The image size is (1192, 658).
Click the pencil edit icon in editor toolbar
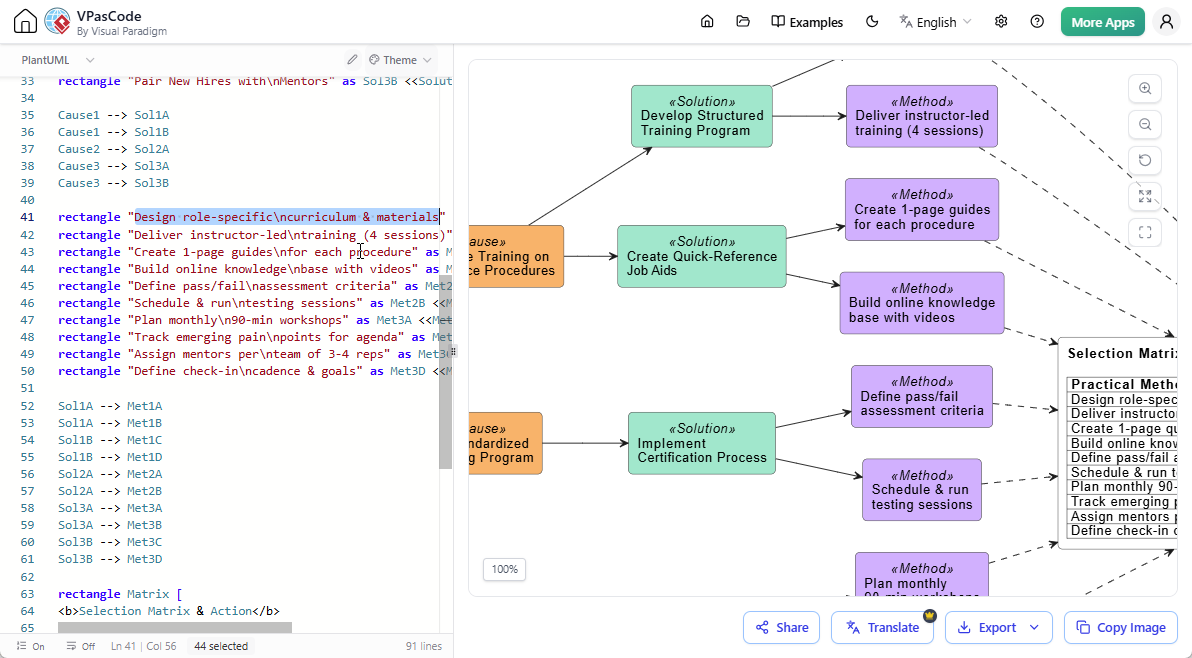352,60
